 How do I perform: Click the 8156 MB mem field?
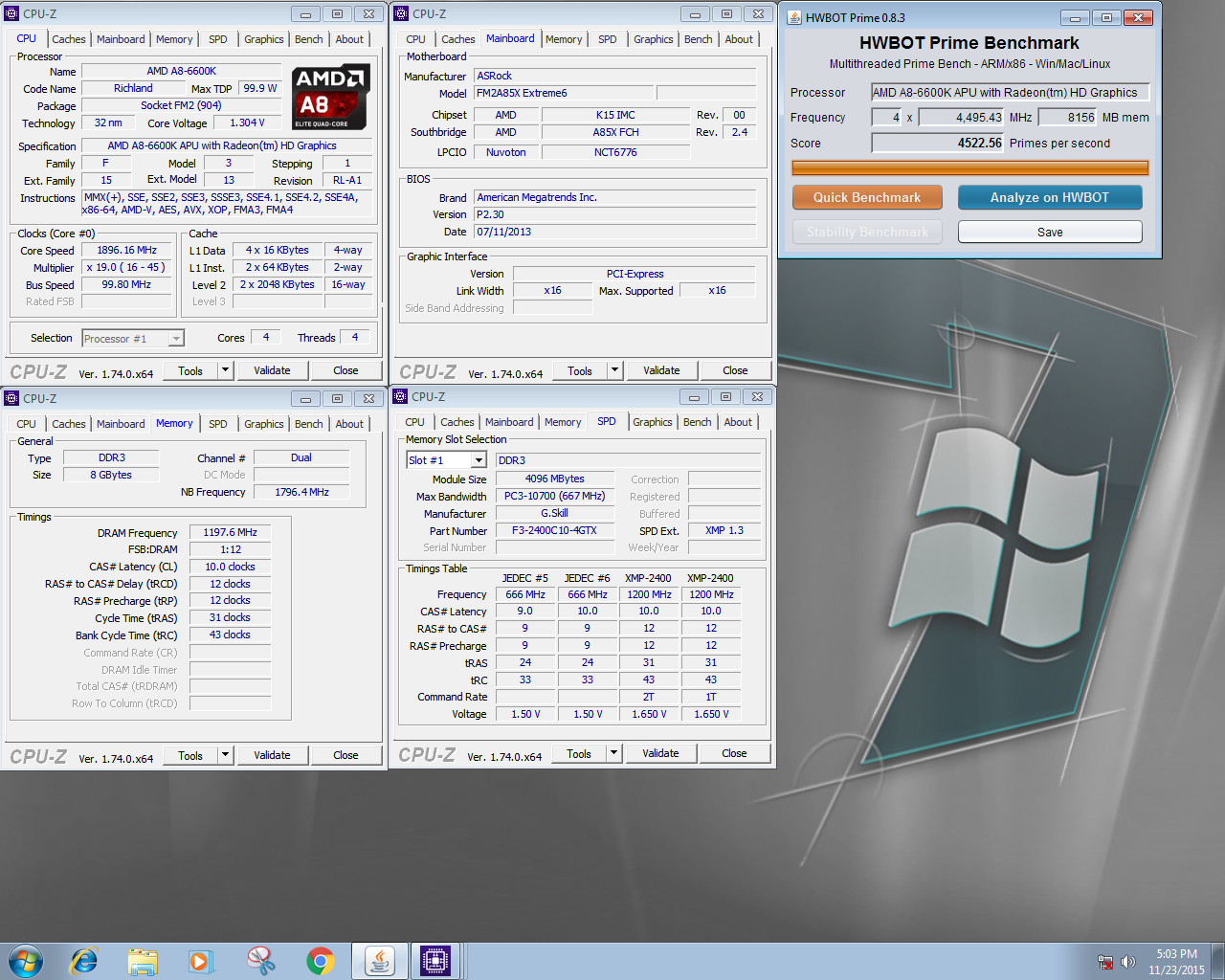click(x=1068, y=117)
